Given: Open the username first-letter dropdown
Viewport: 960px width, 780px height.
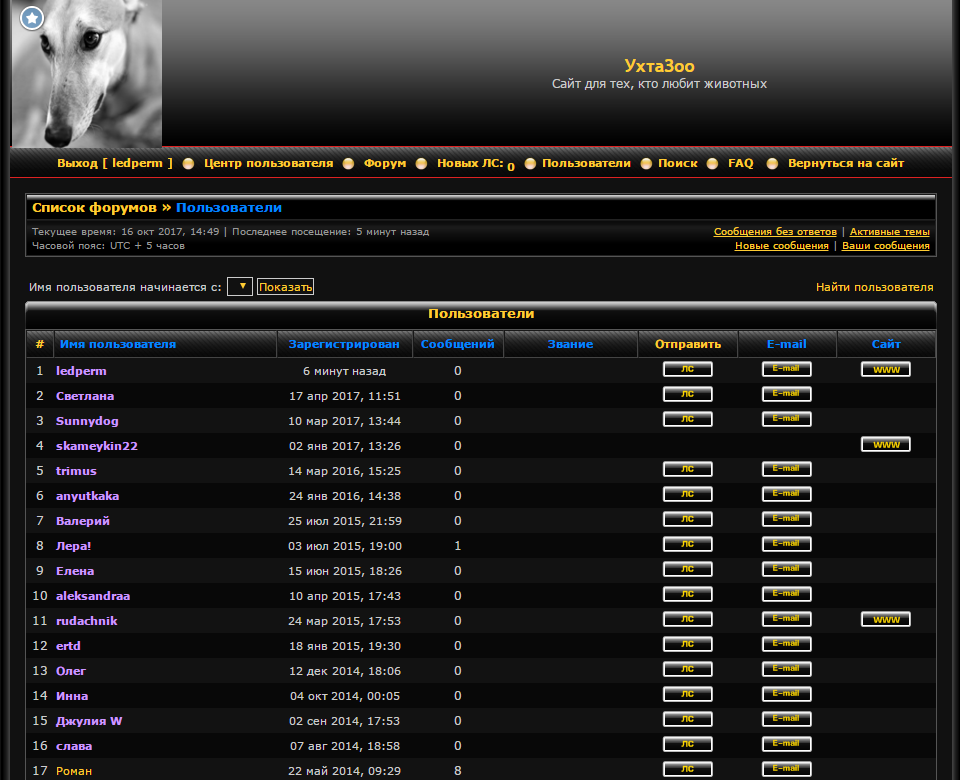Looking at the screenshot, I should [239, 287].
